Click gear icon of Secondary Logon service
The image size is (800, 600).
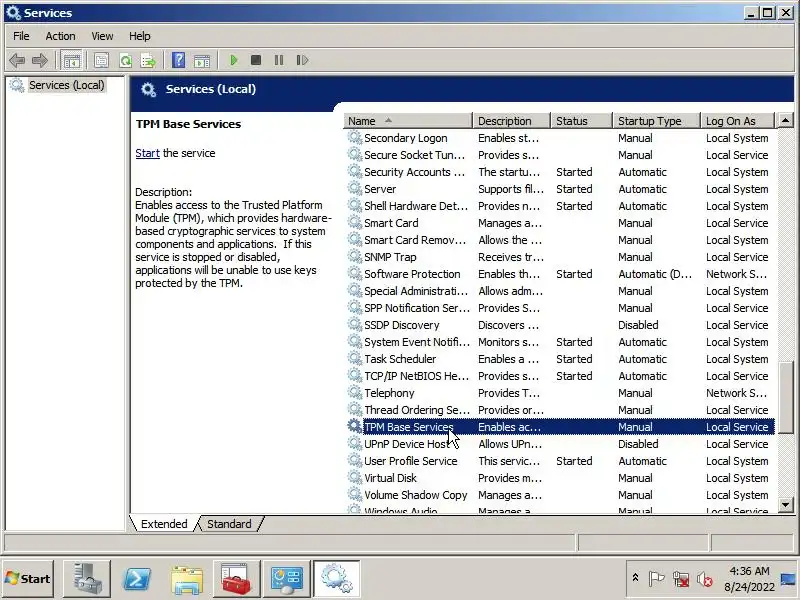pos(355,137)
